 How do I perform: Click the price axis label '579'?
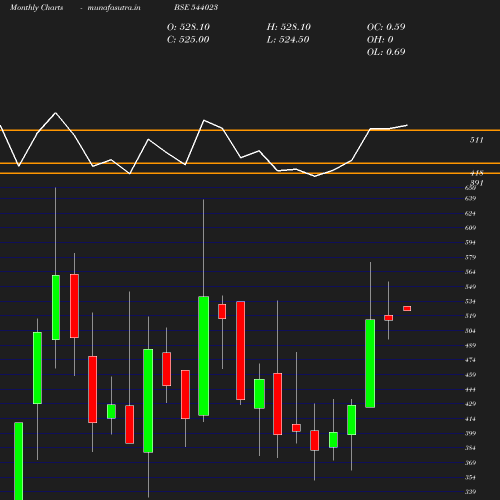click(x=470, y=257)
